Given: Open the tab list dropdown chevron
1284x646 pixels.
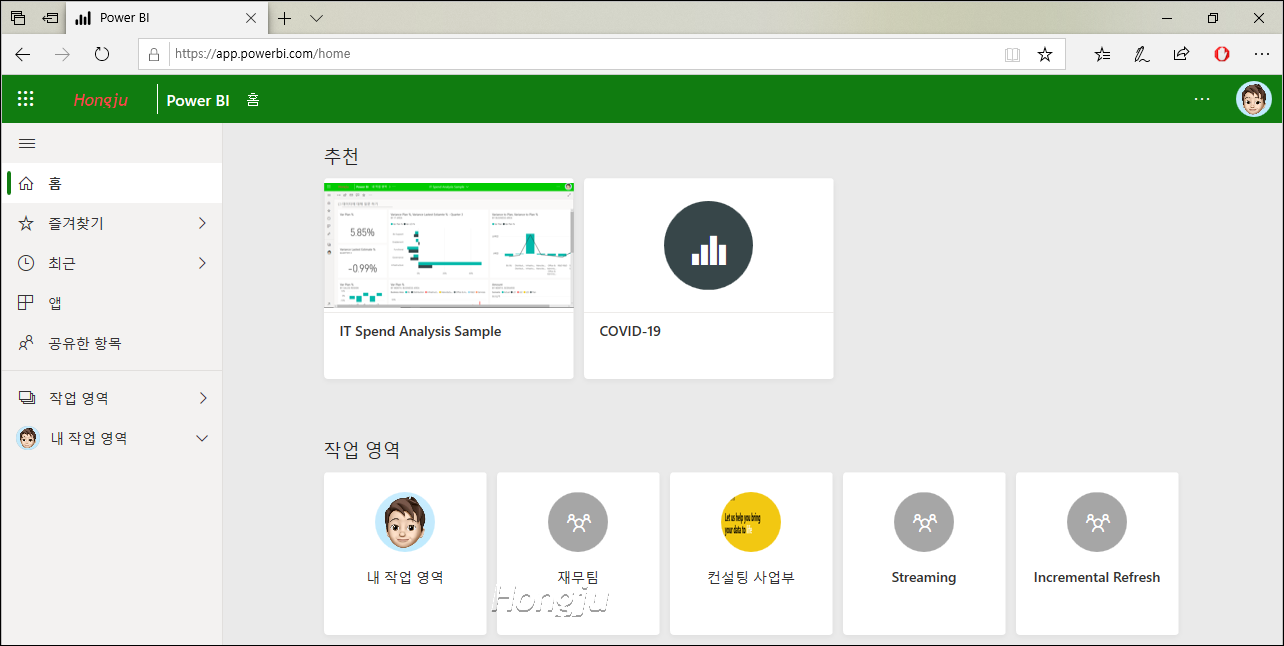Looking at the screenshot, I should [x=316, y=18].
